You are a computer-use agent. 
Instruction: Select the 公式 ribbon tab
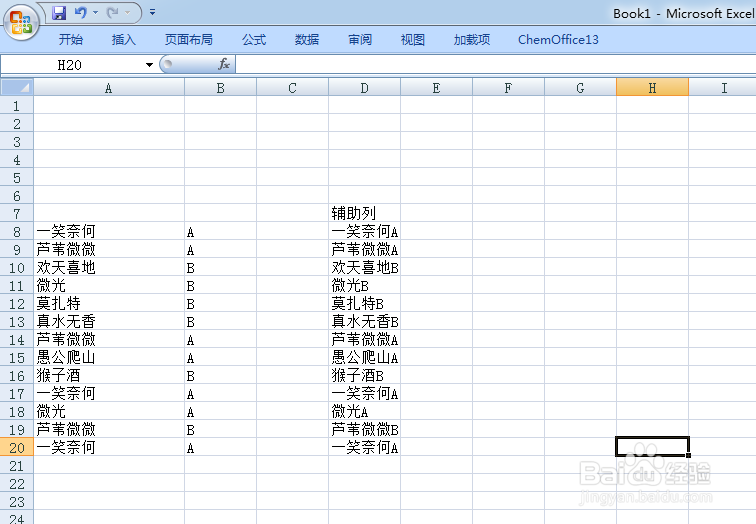coord(254,40)
